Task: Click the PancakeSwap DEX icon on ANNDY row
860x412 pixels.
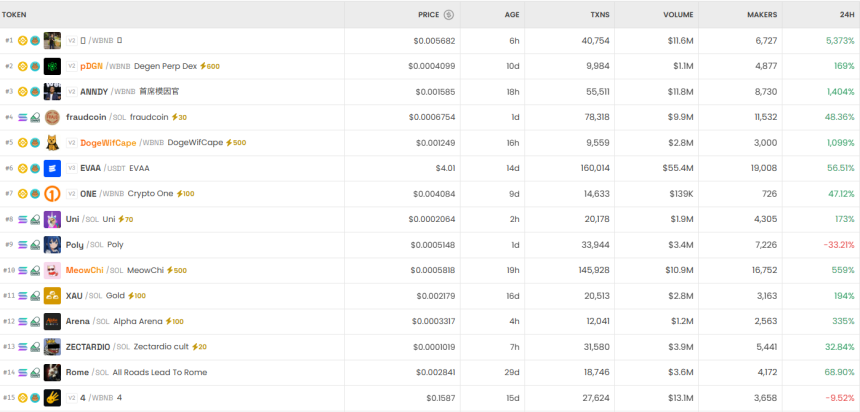Action: click(x=35, y=92)
